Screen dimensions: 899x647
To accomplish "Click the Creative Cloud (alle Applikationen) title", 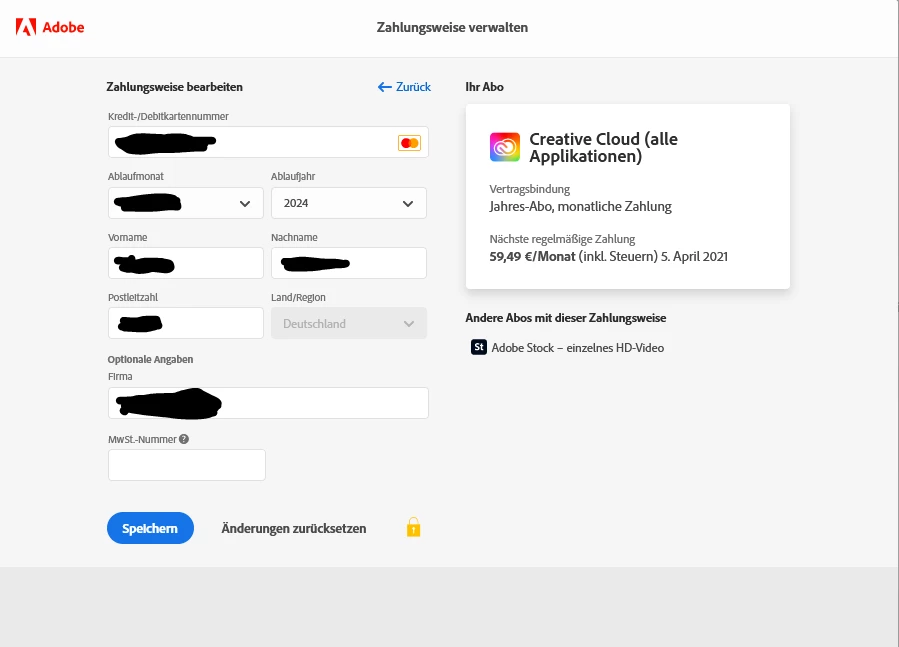I will tap(603, 147).
